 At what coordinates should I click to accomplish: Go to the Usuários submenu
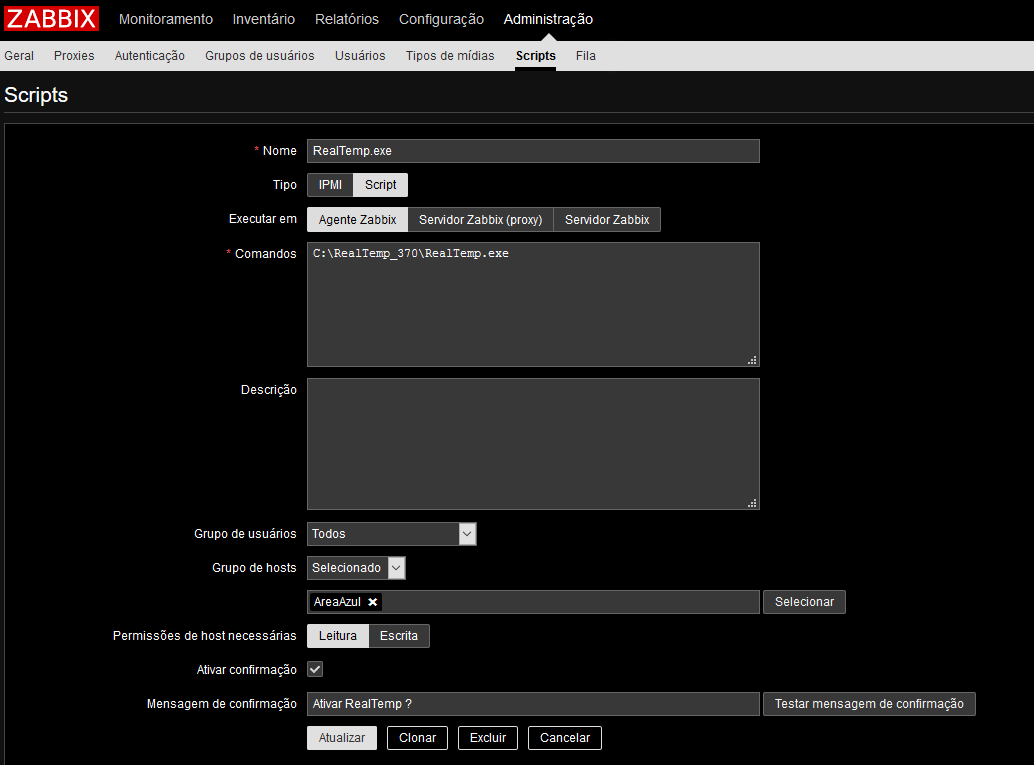coord(360,55)
